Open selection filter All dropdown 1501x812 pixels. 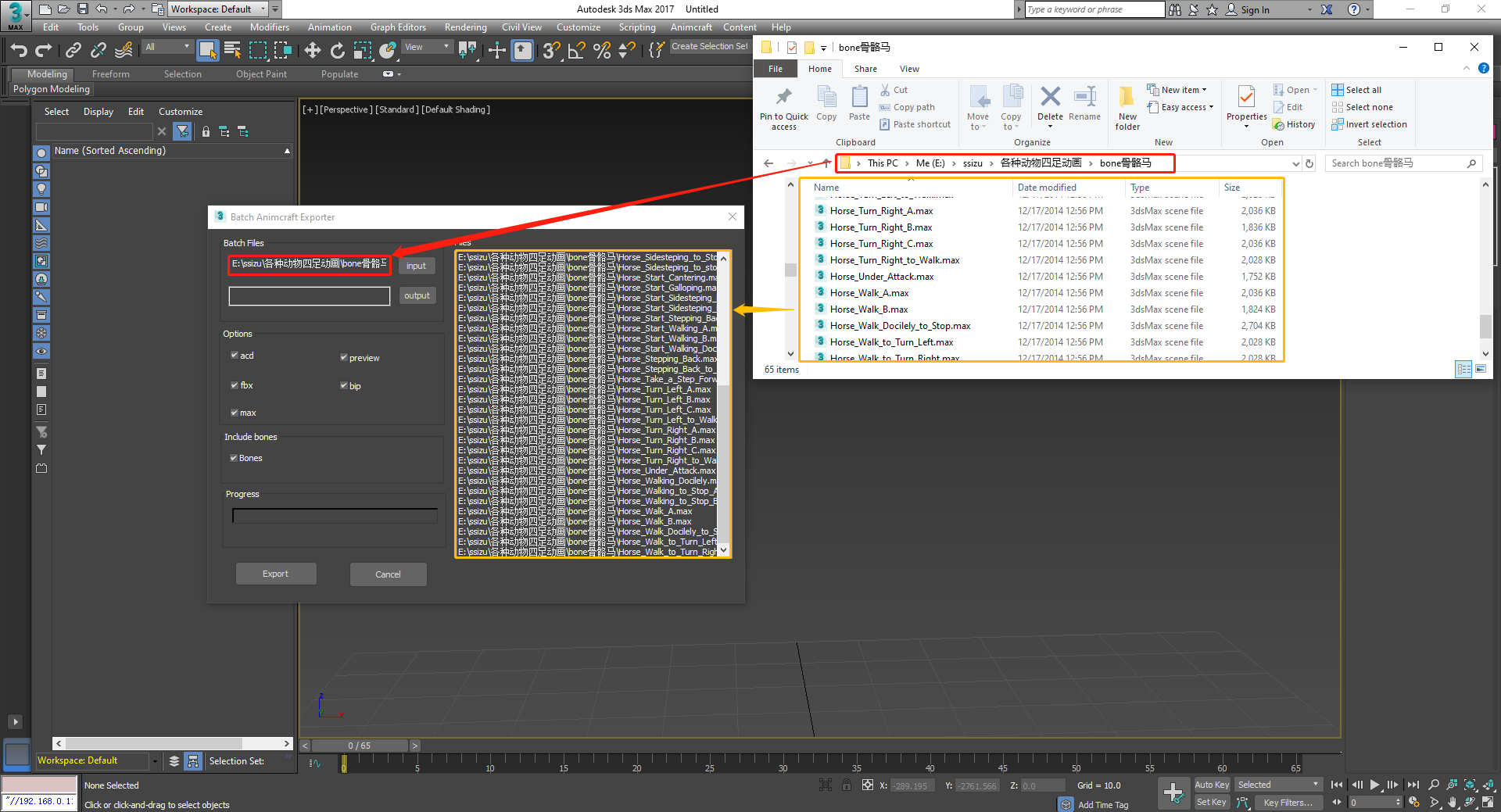click(x=167, y=47)
